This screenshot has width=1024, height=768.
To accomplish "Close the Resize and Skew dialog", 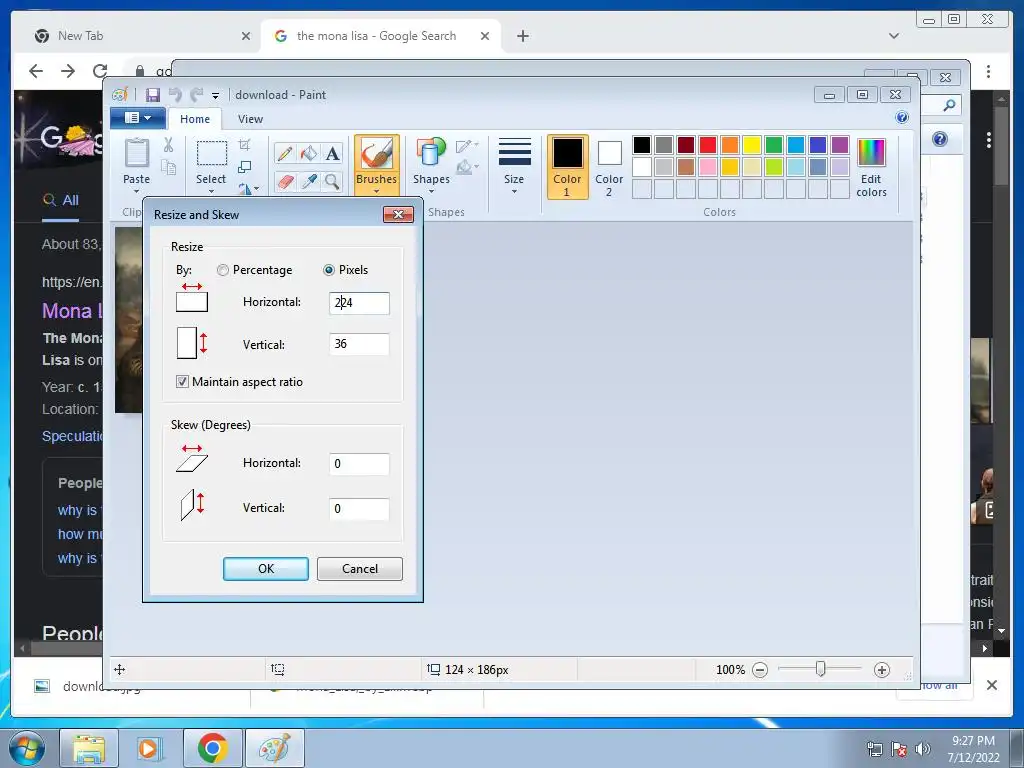I will pyautogui.click(x=398, y=214).
